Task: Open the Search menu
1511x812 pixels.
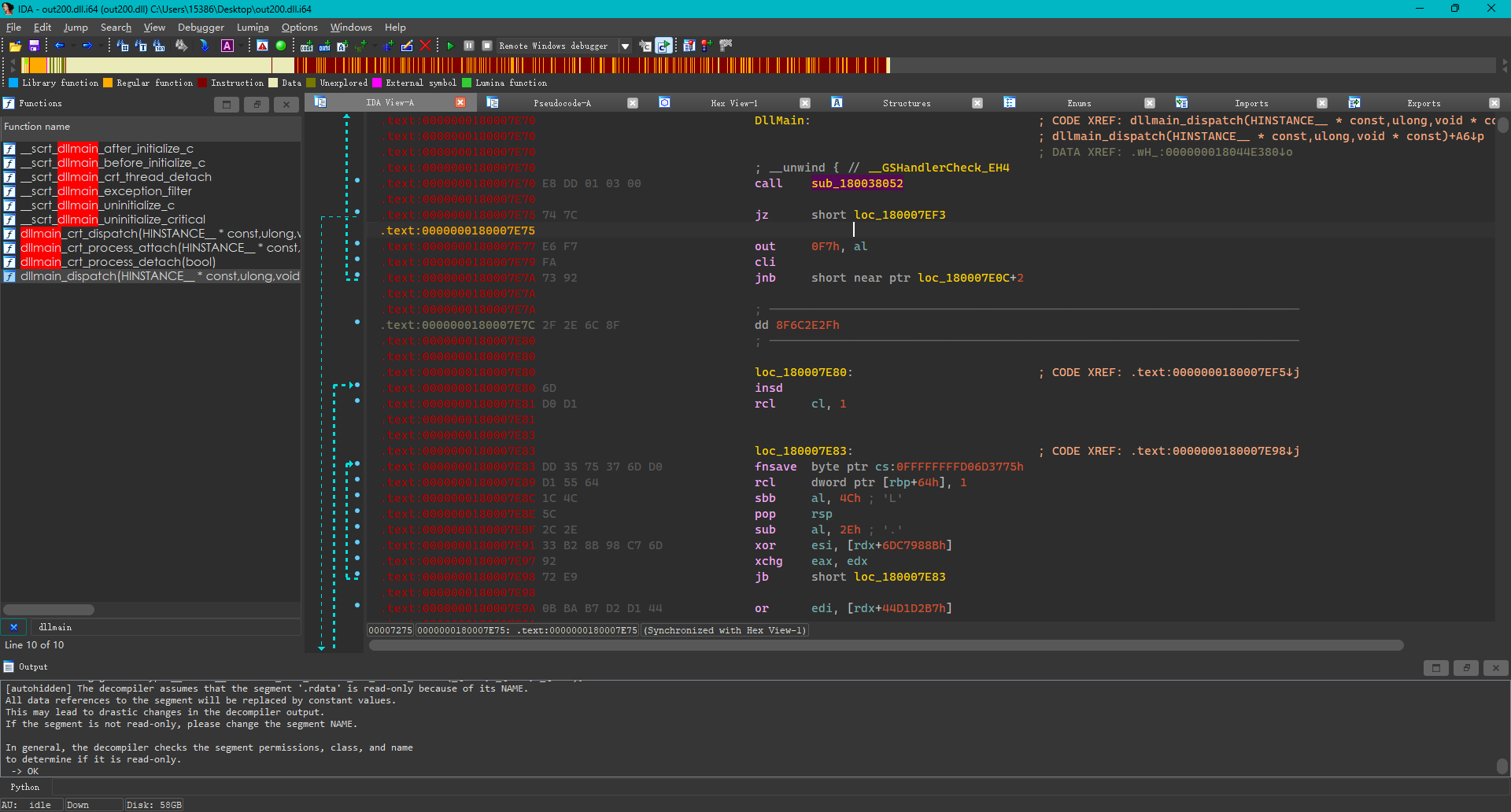Action: pyautogui.click(x=116, y=27)
